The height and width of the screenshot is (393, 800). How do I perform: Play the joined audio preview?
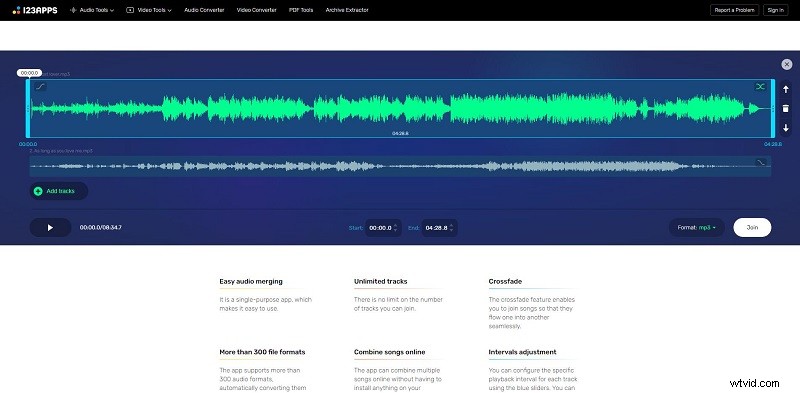point(50,228)
